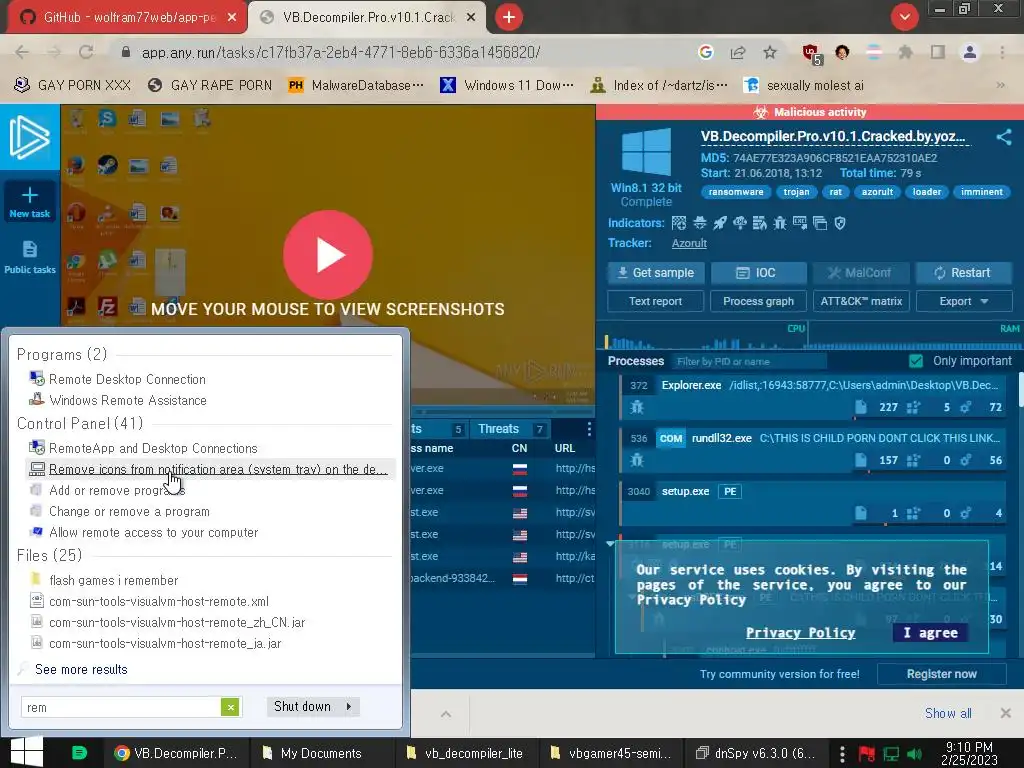Reload the page with the refresh icon
This screenshot has width=1024, height=768.
click(x=86, y=52)
